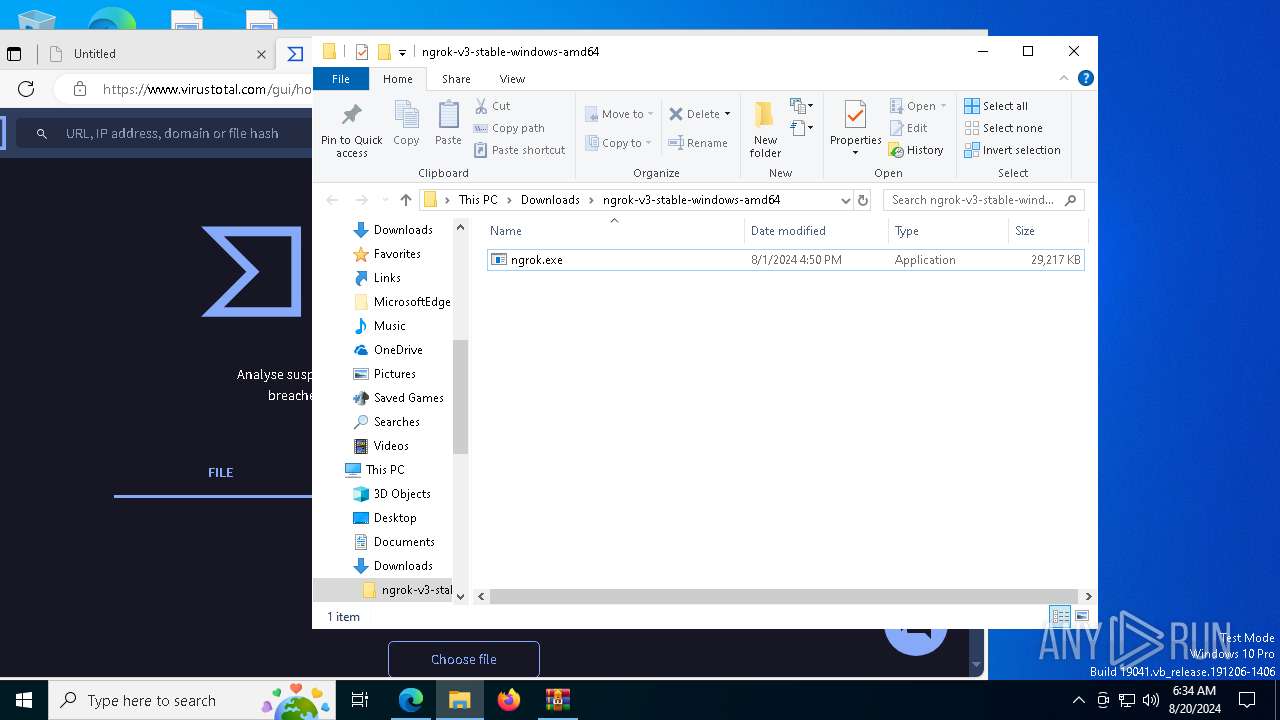Viewport: 1280px width, 720px height.
Task: Click Paste shortcut in the ribbon
Action: click(519, 150)
